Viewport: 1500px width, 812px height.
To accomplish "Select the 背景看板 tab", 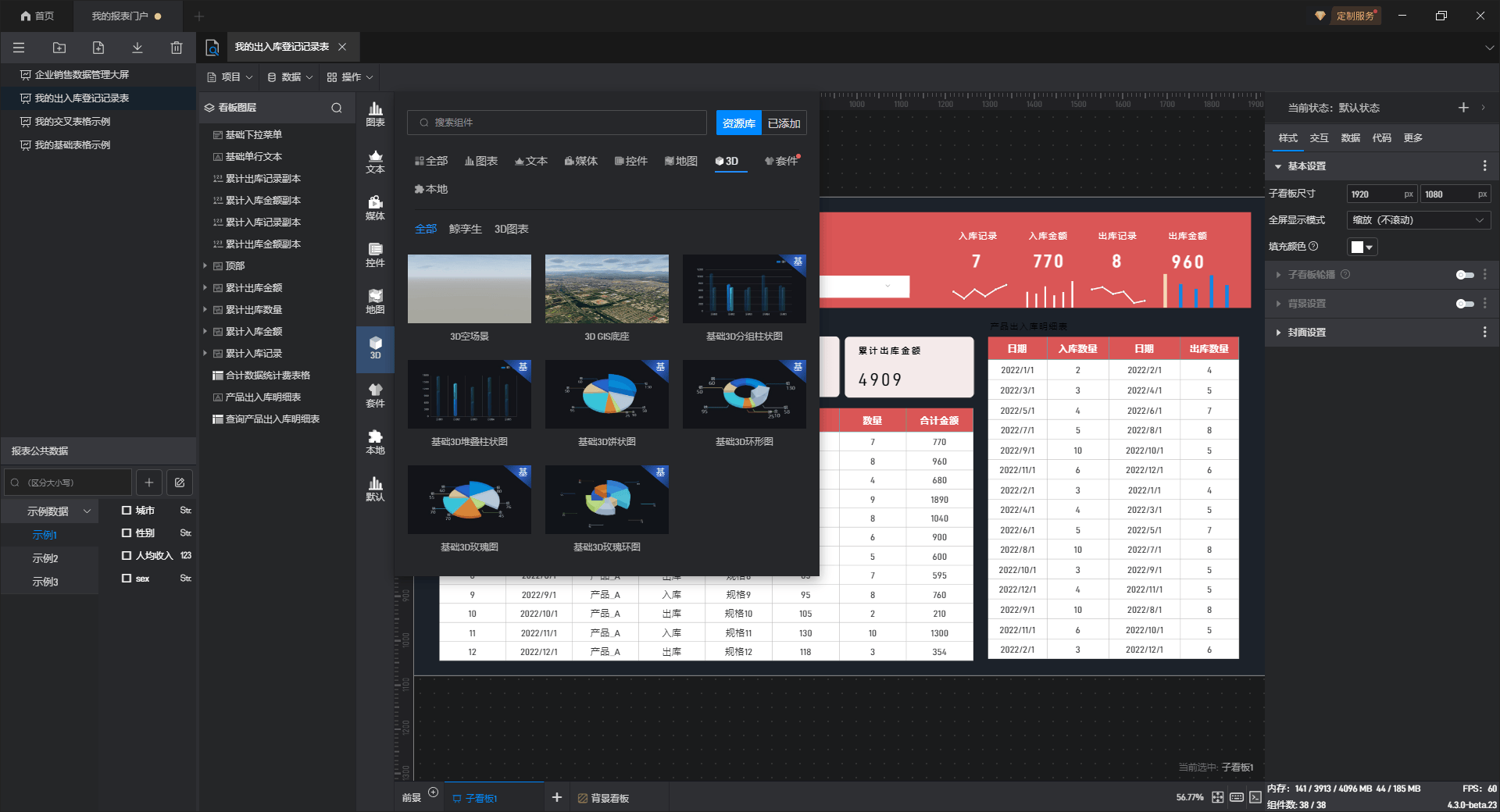I will (604, 798).
